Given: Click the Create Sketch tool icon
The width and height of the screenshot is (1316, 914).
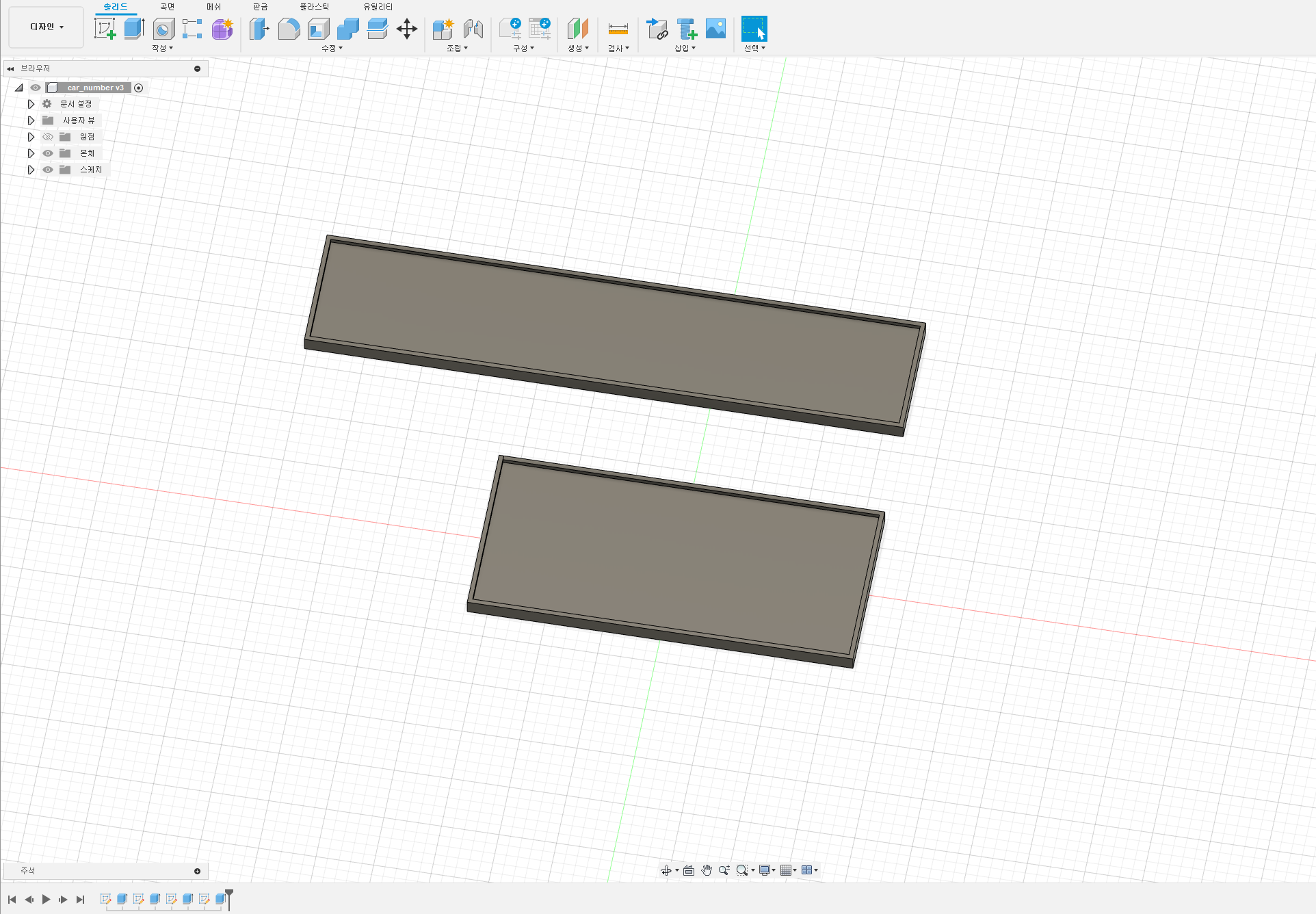Looking at the screenshot, I should [x=105, y=29].
